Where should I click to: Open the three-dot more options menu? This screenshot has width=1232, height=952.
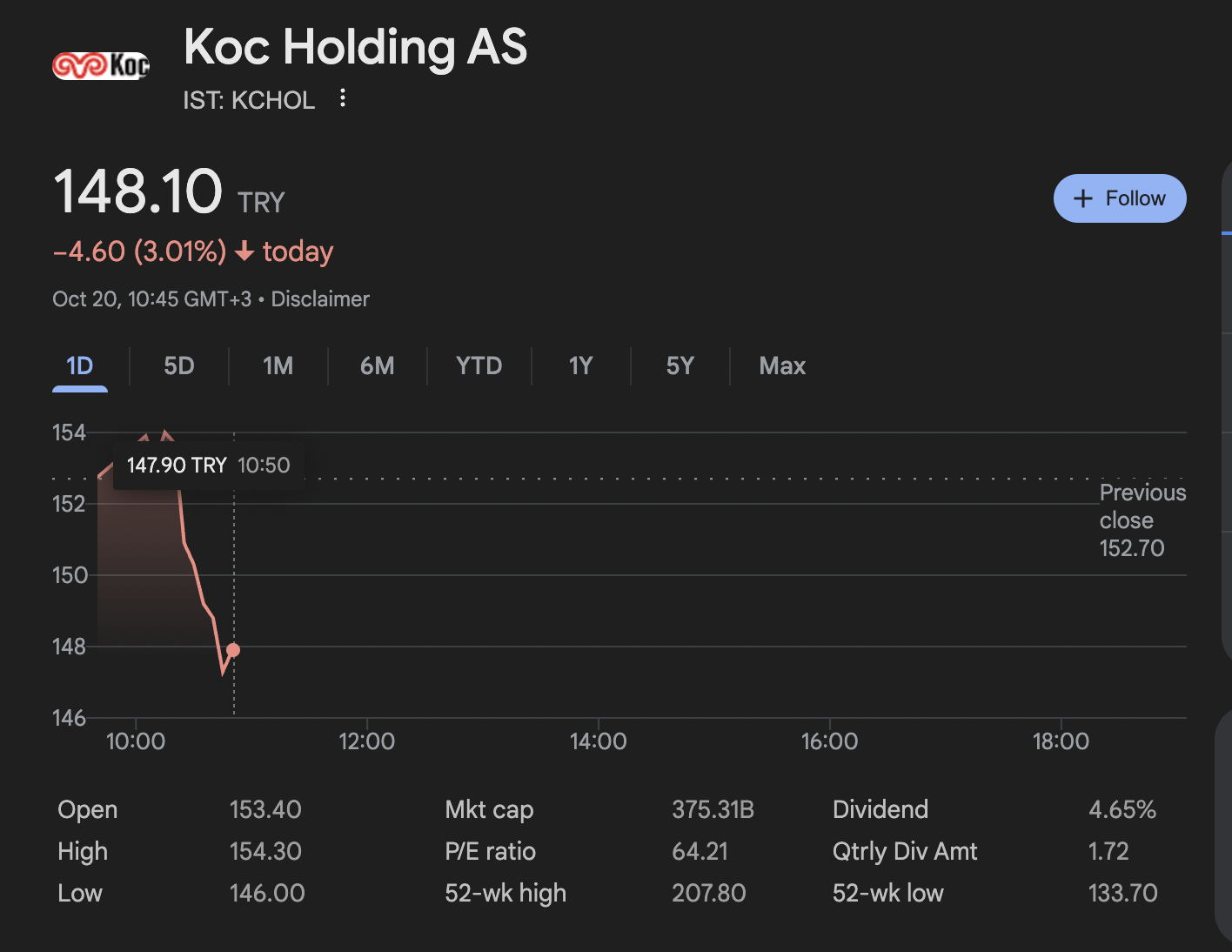tap(343, 98)
